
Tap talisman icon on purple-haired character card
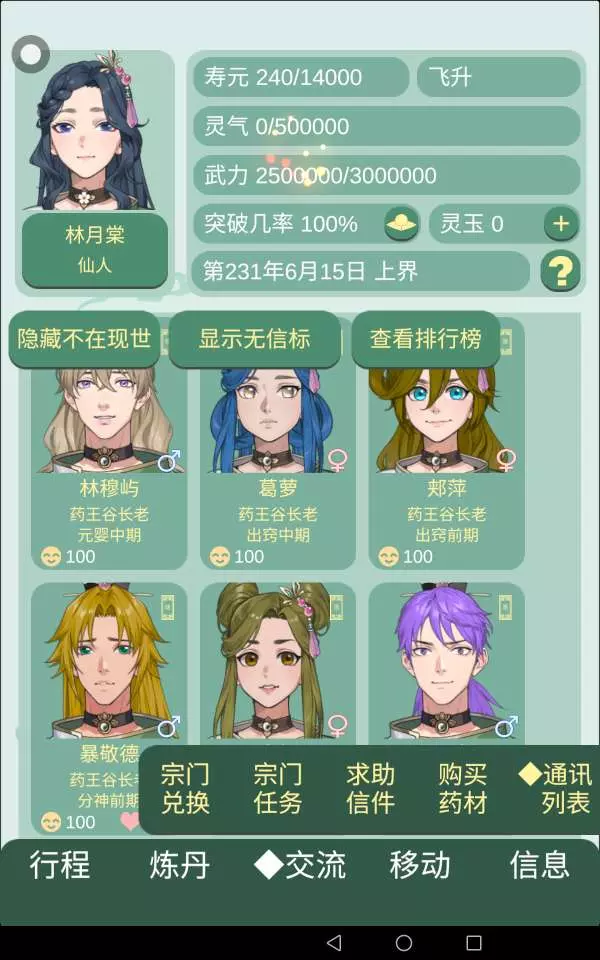504,607
